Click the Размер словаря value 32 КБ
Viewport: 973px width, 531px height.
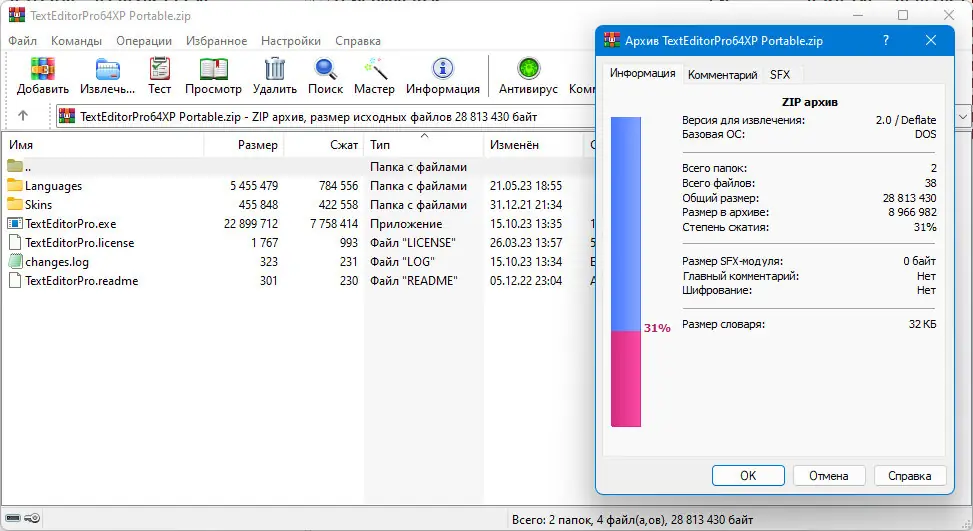923,324
